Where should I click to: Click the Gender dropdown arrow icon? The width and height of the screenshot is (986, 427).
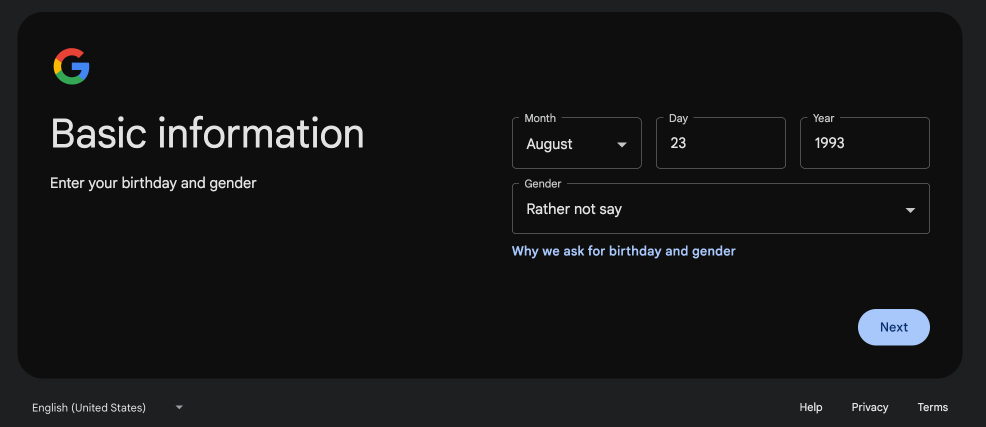910,210
